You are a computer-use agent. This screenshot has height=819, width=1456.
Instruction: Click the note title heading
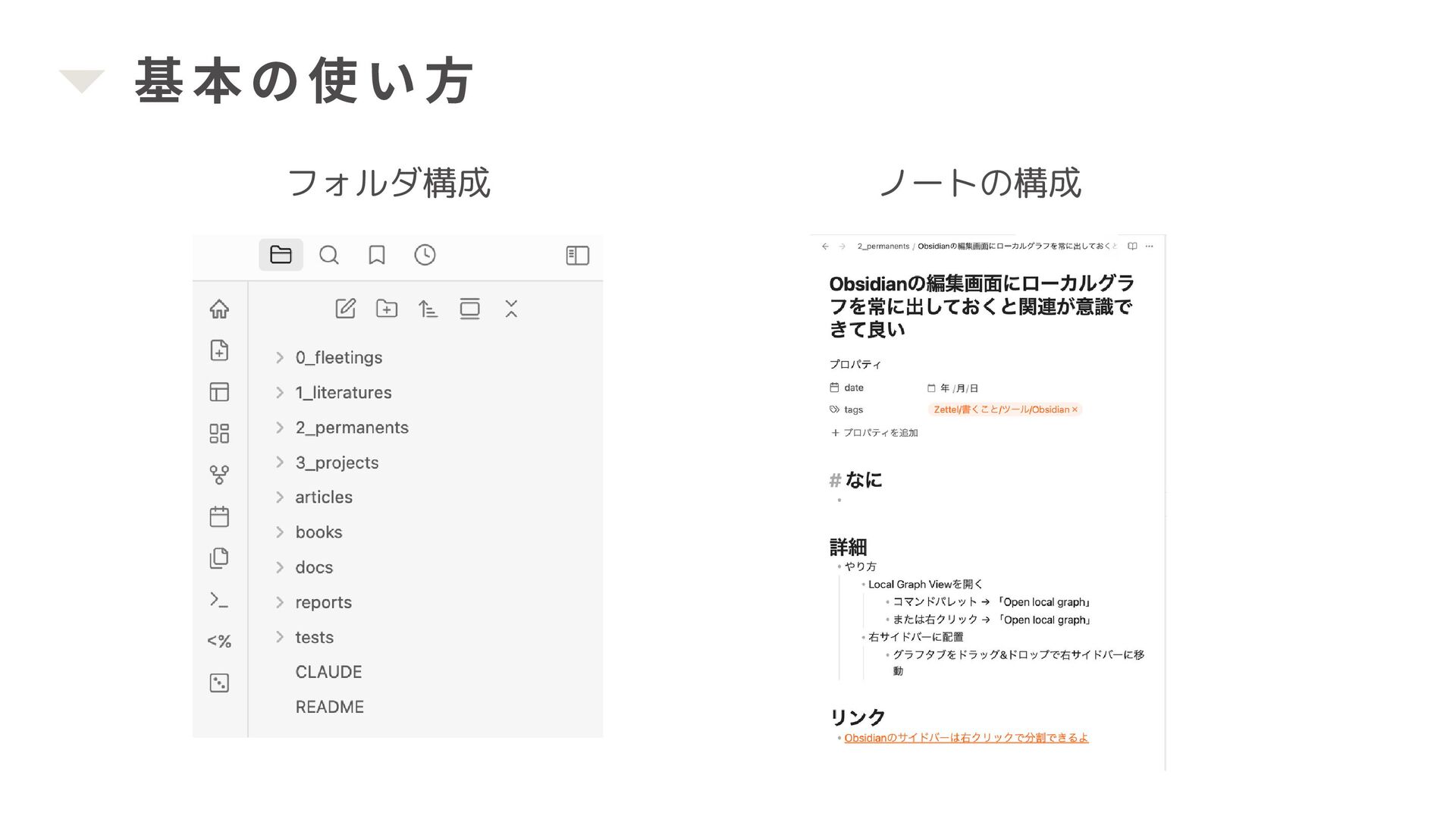point(981,306)
